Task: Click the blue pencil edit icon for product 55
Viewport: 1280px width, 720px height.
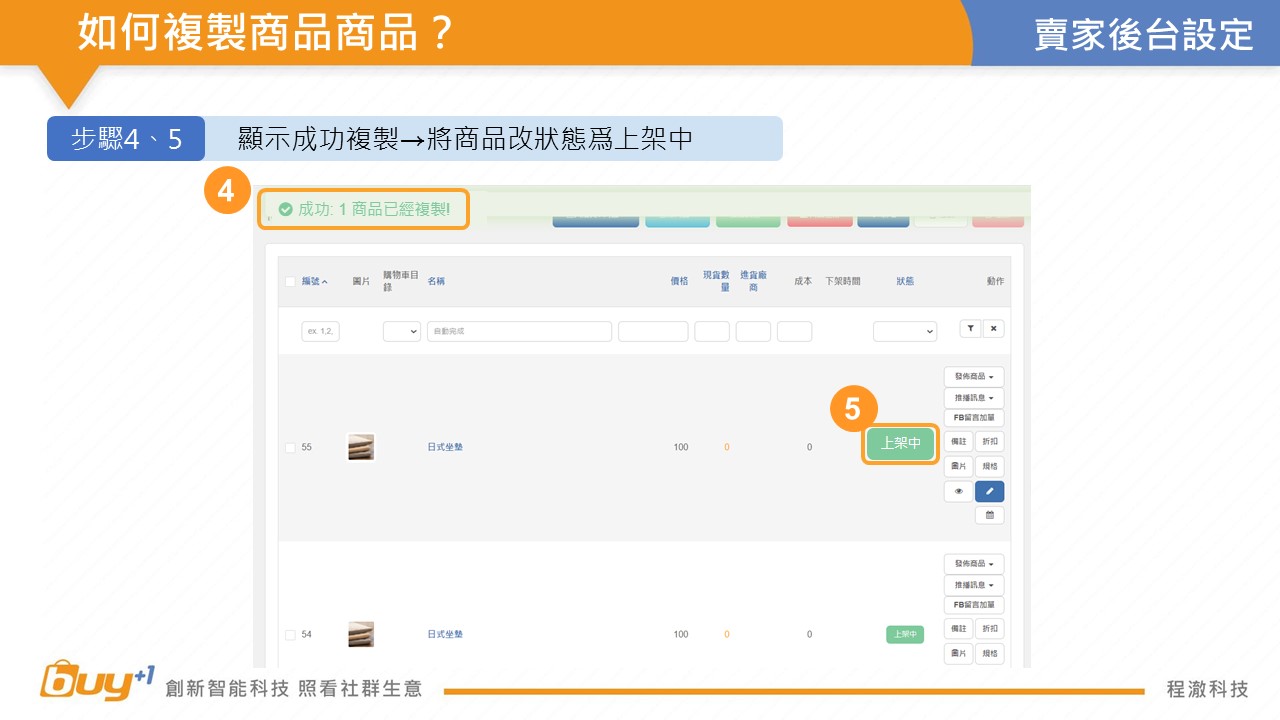Action: pyautogui.click(x=989, y=491)
